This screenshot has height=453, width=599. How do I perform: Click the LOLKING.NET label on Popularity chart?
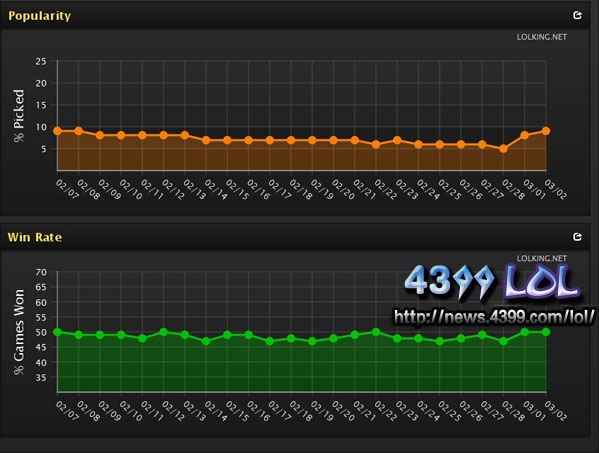542,37
